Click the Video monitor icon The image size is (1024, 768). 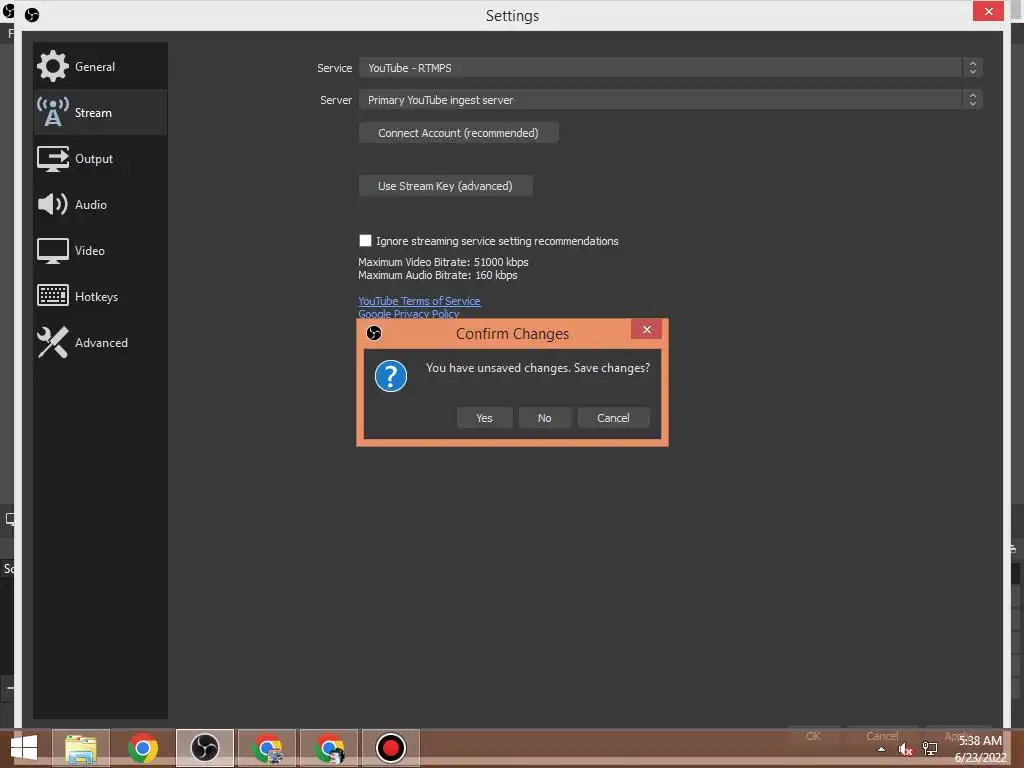click(52, 251)
